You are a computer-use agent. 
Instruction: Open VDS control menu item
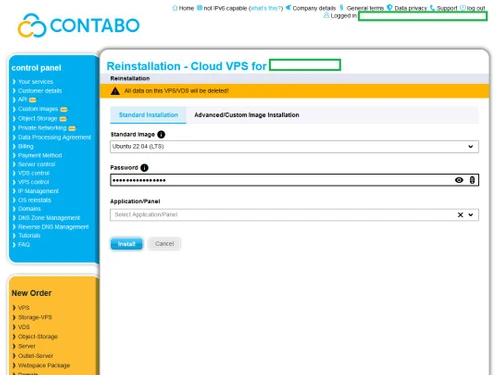[33, 173]
